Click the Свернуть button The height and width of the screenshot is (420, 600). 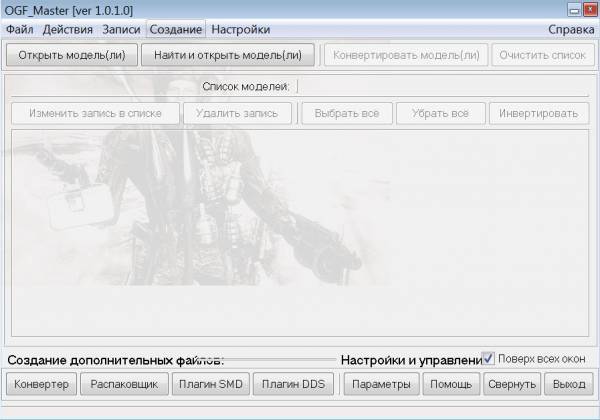pyautogui.click(x=512, y=384)
